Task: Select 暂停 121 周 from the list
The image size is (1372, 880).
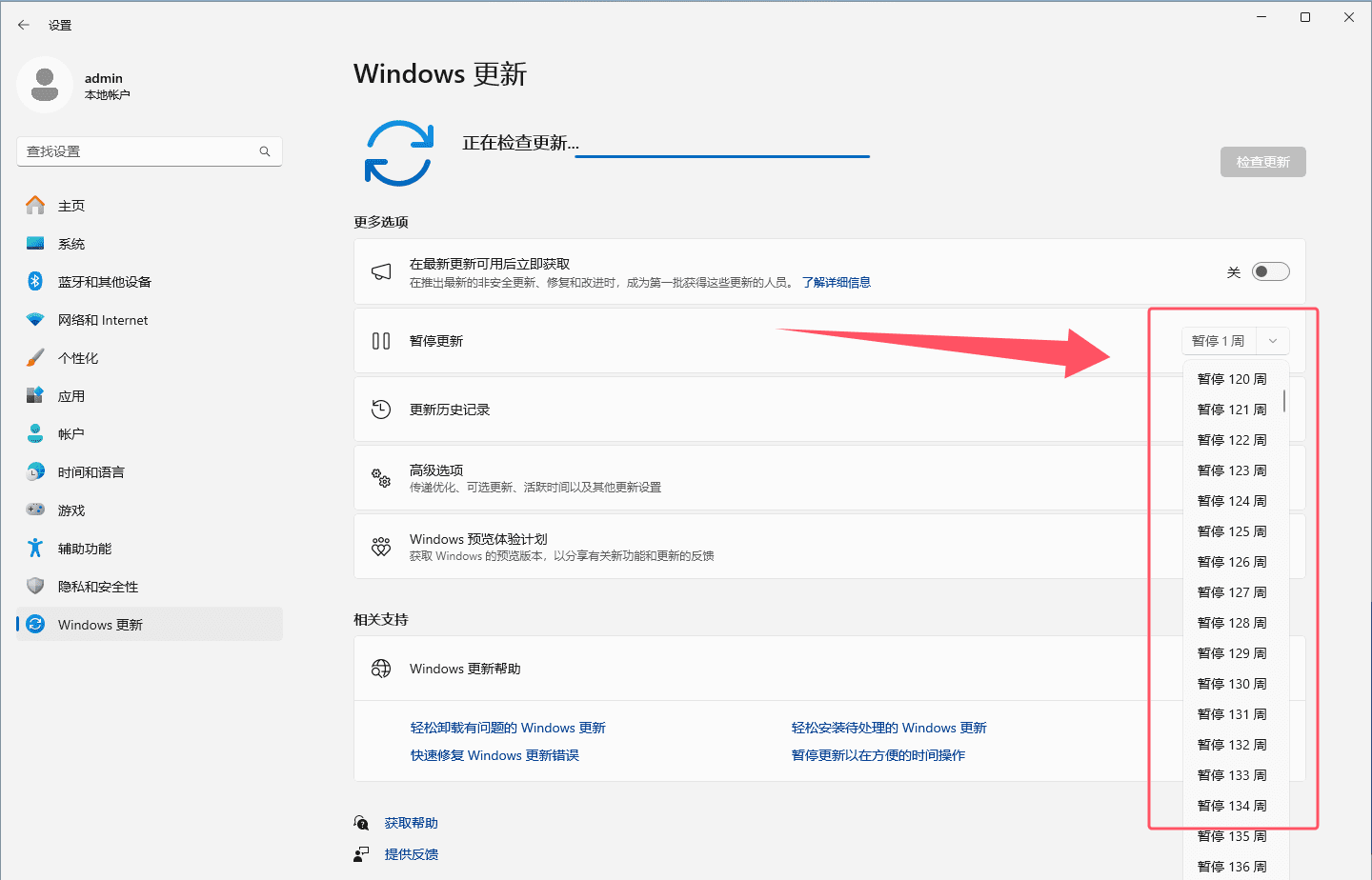Action: coord(1232,410)
